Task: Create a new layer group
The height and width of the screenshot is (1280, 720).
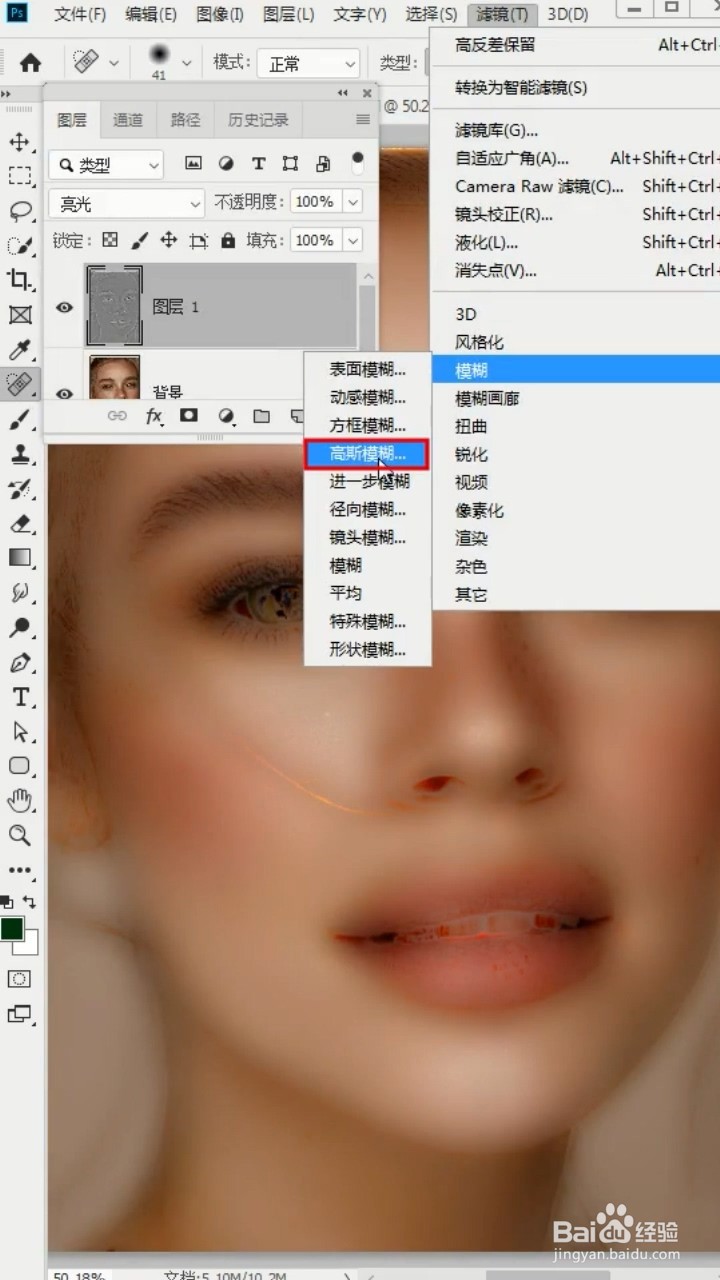Action: tap(261, 416)
